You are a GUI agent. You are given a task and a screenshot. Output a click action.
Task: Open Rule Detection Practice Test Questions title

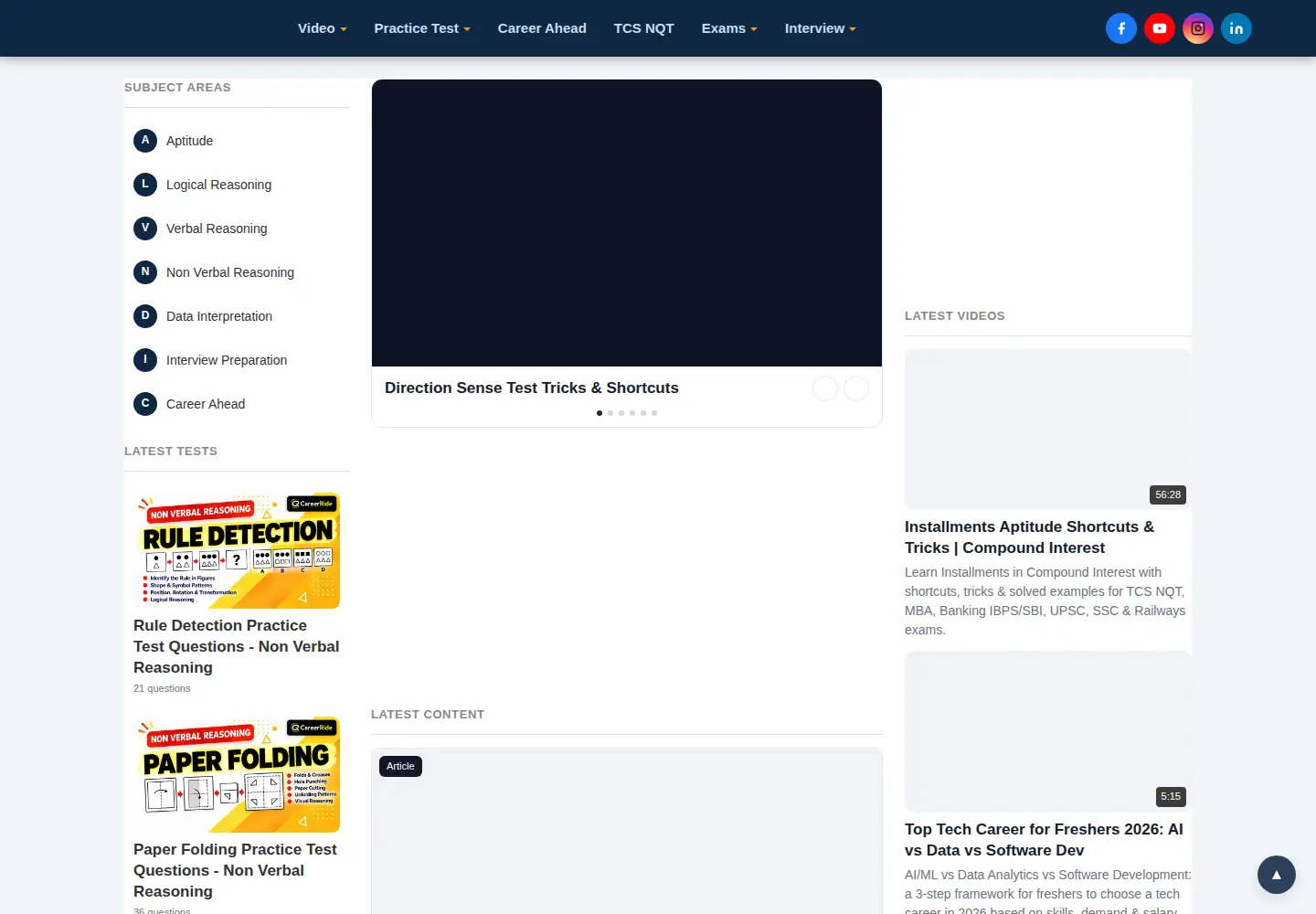(237, 646)
